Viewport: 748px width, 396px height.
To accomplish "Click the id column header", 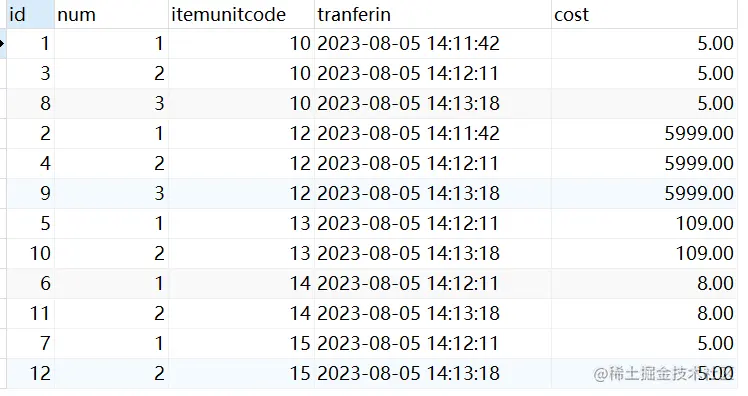I will (x=31, y=14).
